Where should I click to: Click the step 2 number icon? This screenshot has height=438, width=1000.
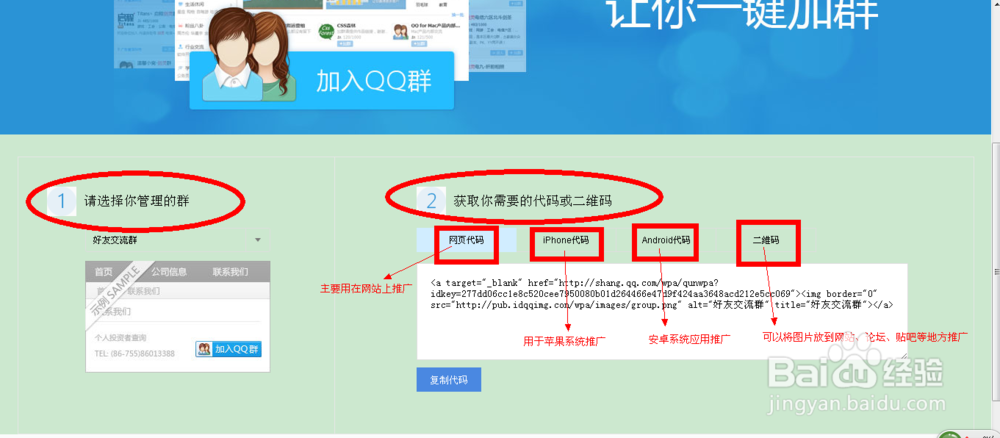432,201
